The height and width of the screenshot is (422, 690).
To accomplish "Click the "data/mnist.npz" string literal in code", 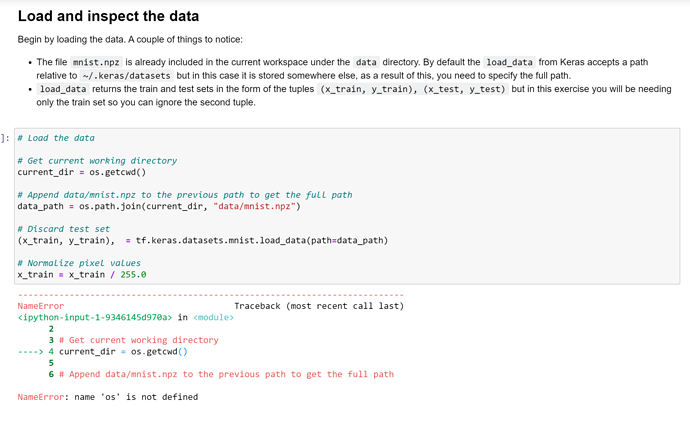I will 241,206.
